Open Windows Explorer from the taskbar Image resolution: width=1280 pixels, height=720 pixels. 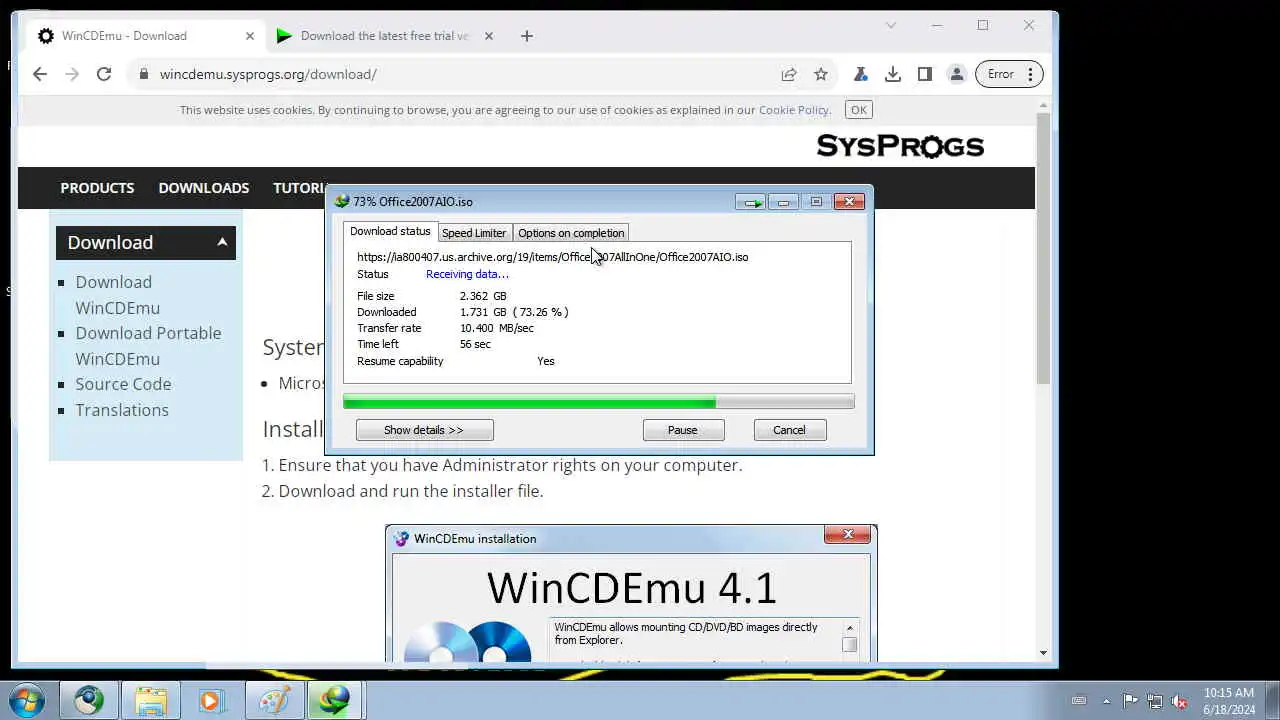click(x=151, y=700)
